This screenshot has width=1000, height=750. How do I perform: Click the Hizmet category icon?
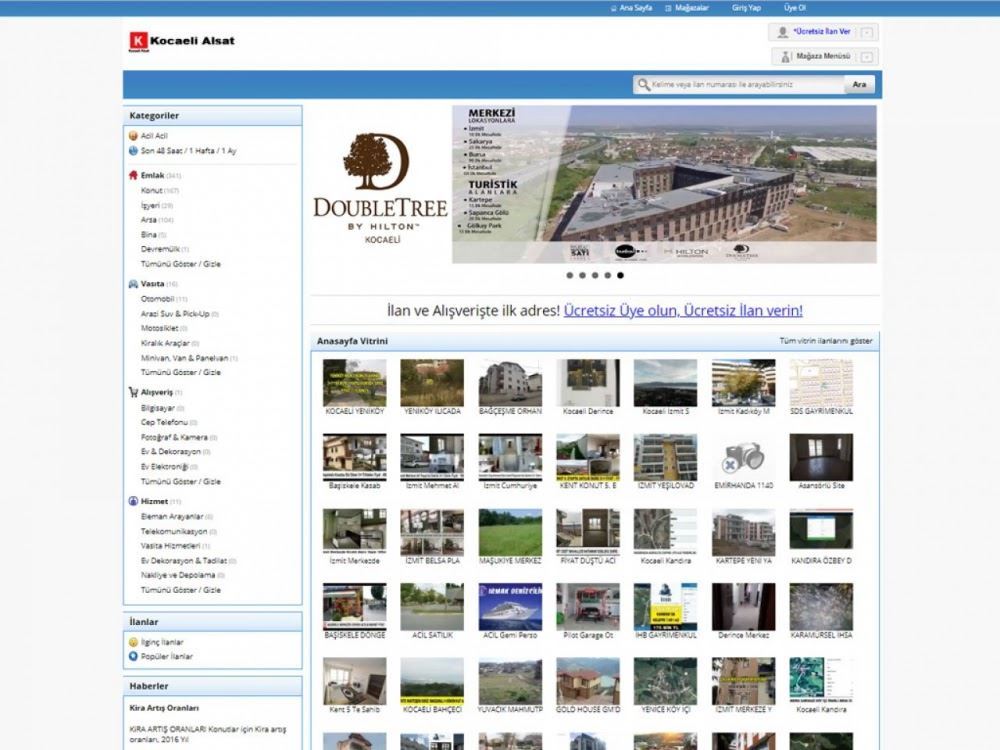(x=133, y=501)
